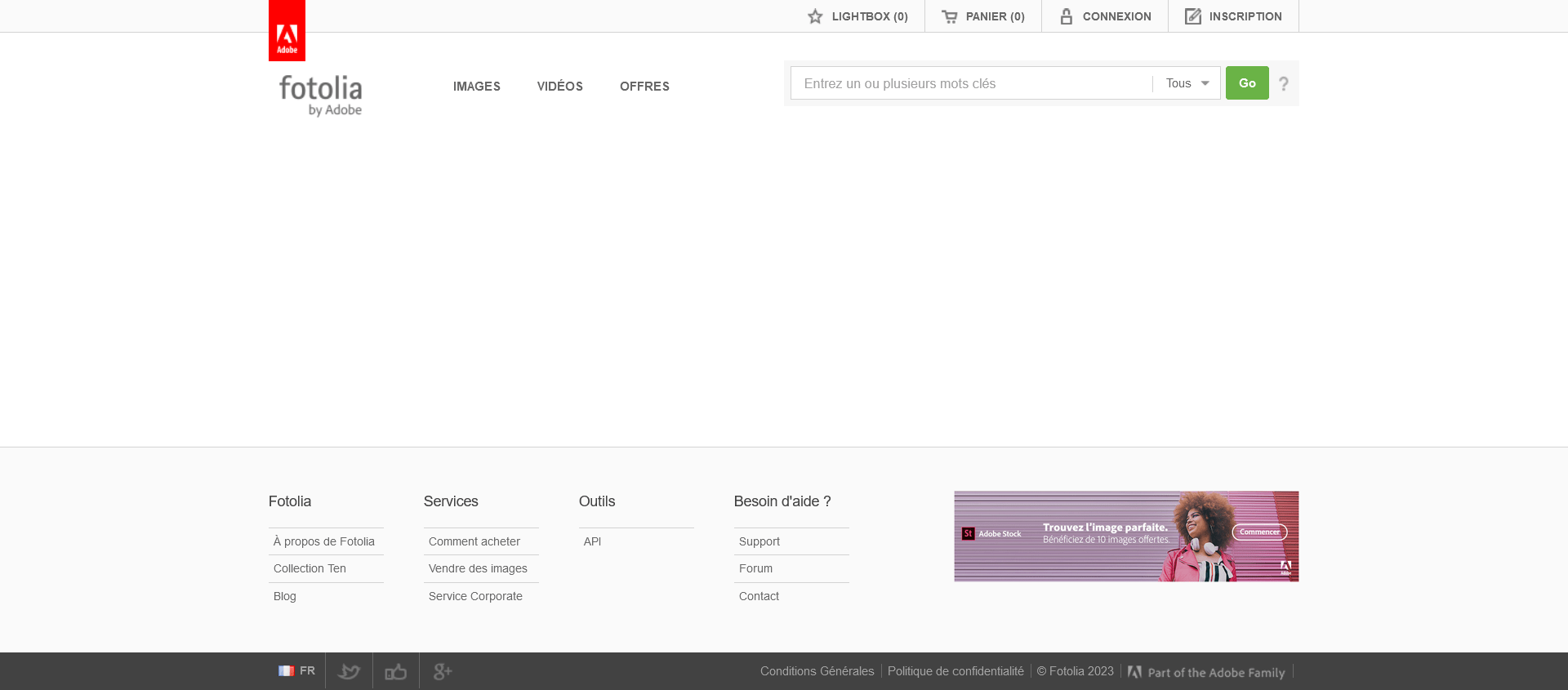Open À propos de Fotolia link
The height and width of the screenshot is (690, 1568).
pos(324,541)
